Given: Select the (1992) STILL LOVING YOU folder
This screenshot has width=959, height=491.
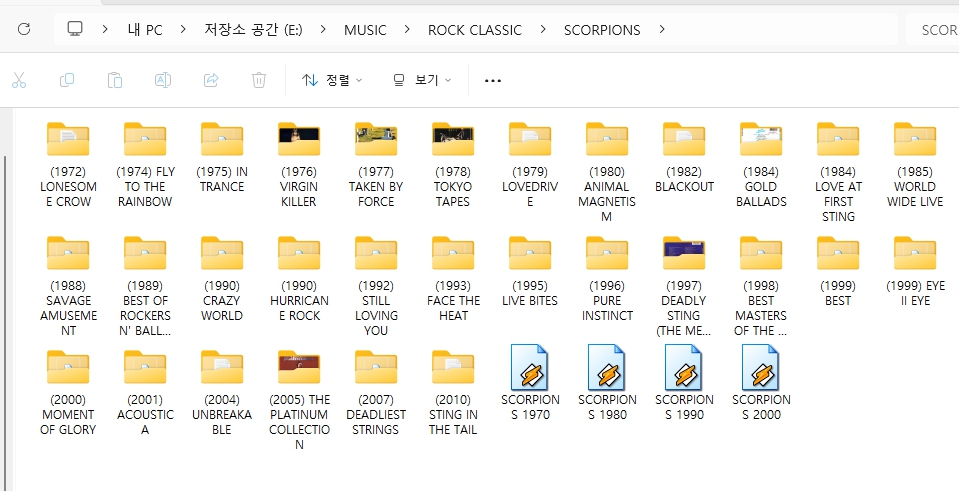Looking at the screenshot, I should 376,286.
